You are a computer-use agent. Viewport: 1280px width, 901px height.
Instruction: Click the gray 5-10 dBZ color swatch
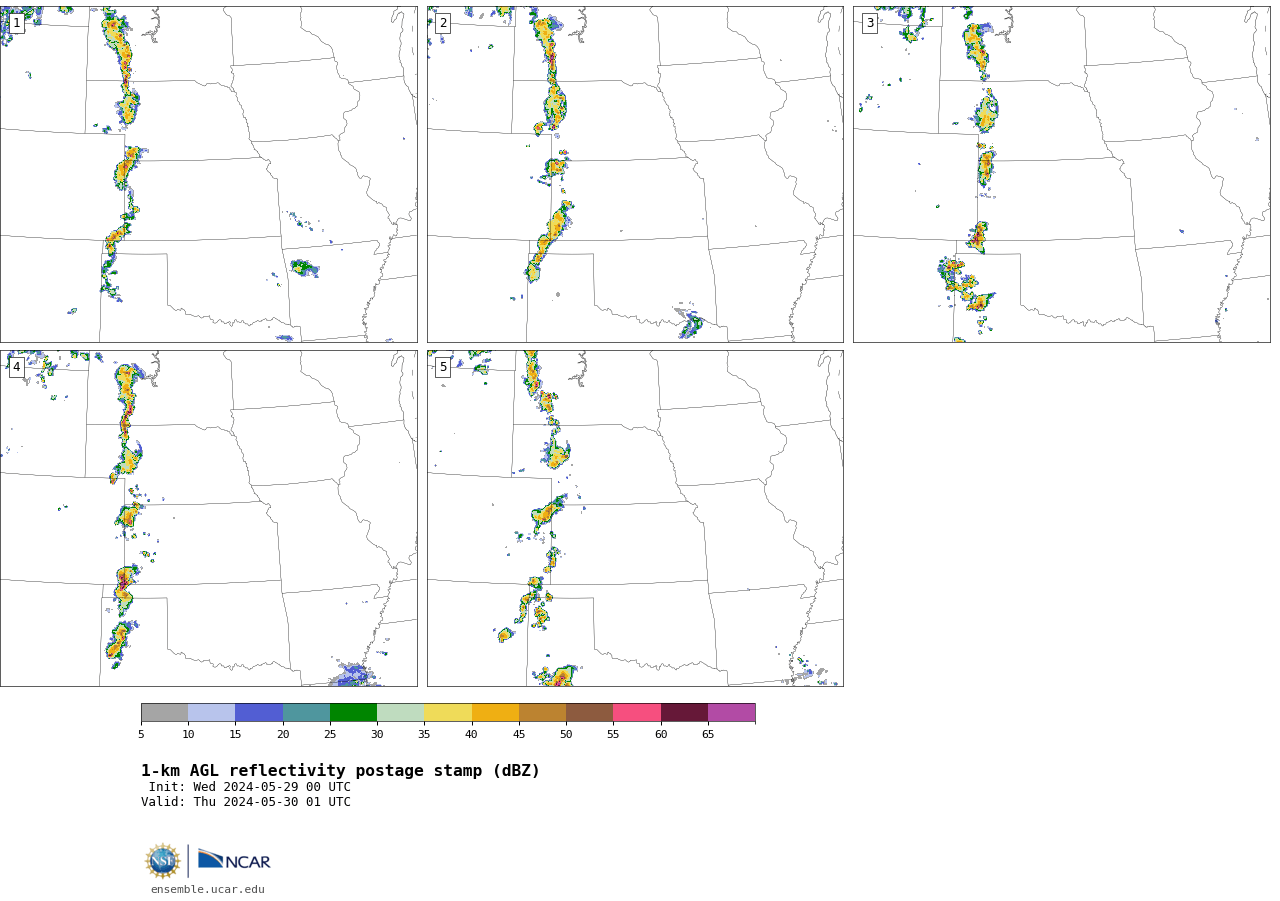tap(164, 712)
